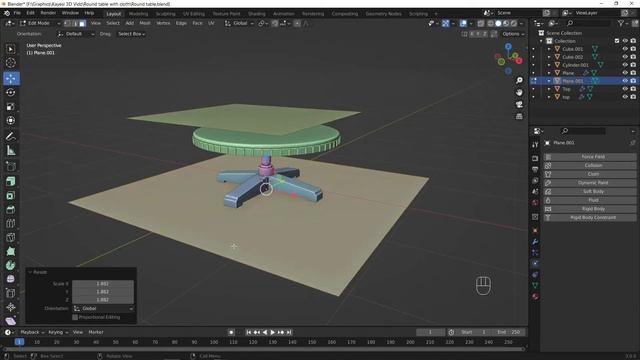Enable Proportional Editing checkbox in Resize panel
The image size is (640, 360).
point(75,317)
